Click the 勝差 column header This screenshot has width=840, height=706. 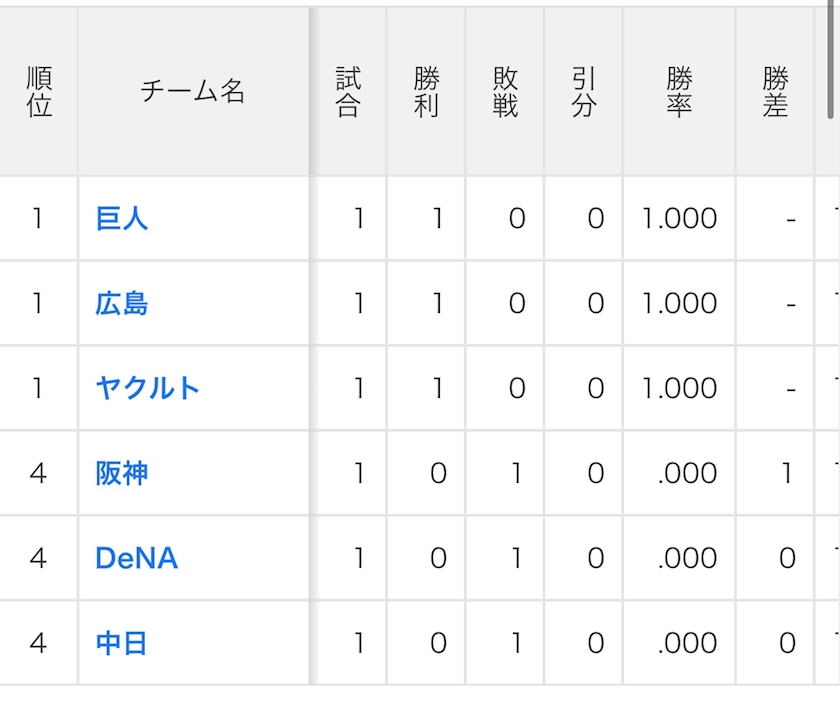(x=776, y=92)
